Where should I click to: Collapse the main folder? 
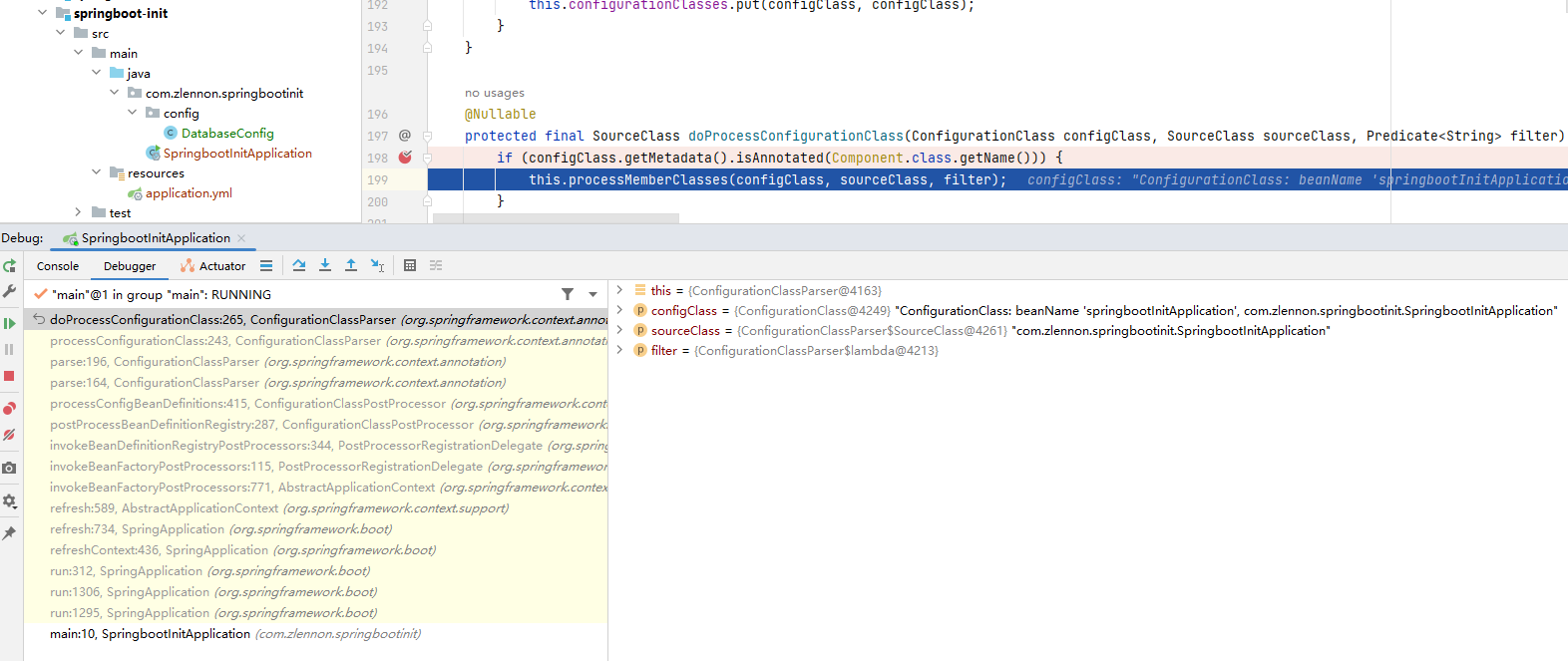coord(78,53)
